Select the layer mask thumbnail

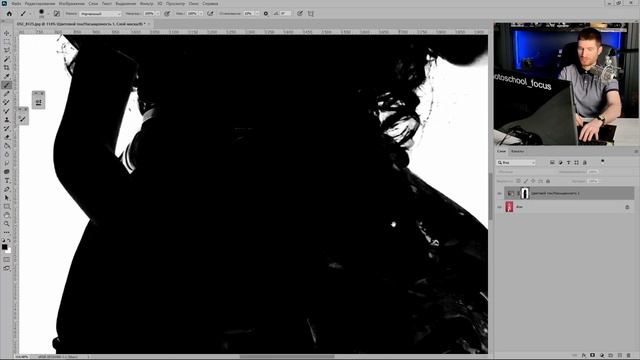tap(525, 193)
